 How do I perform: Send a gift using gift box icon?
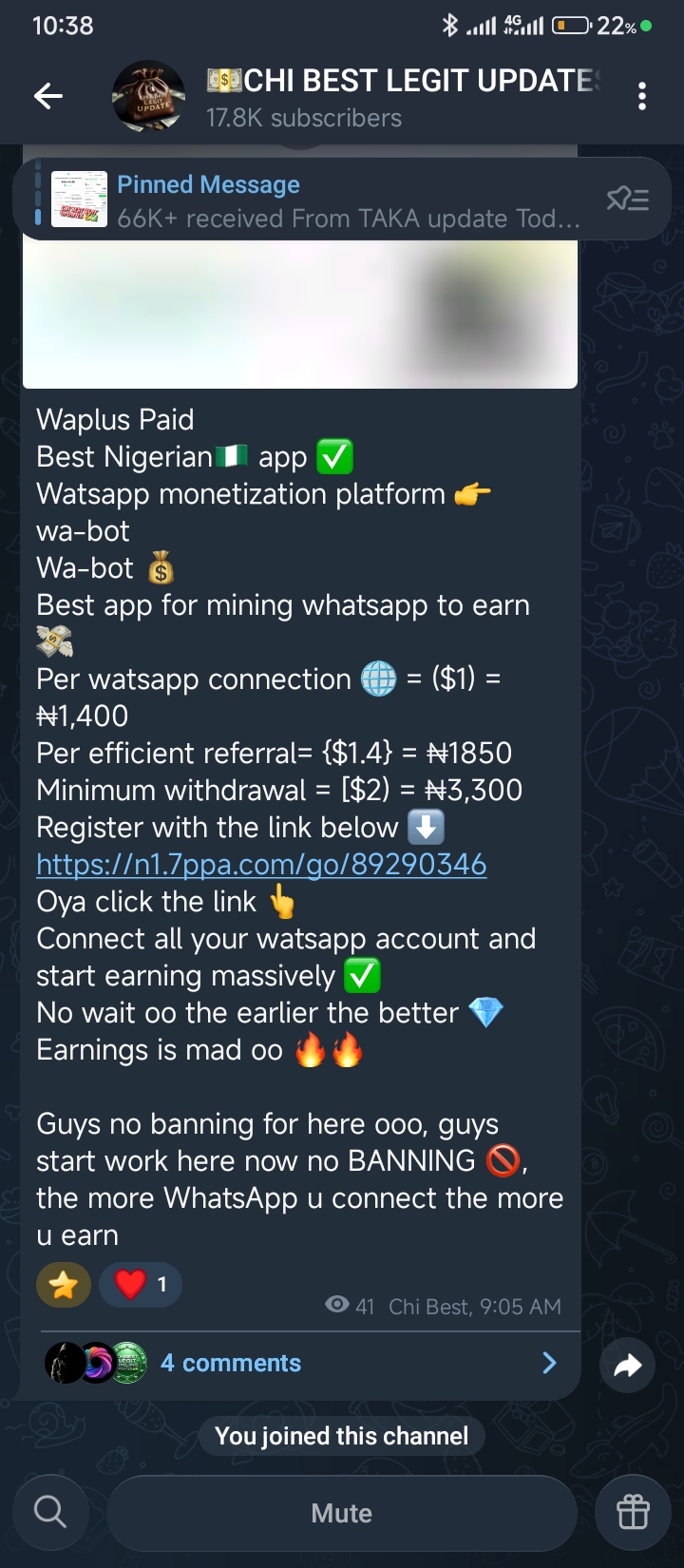[x=633, y=1512]
